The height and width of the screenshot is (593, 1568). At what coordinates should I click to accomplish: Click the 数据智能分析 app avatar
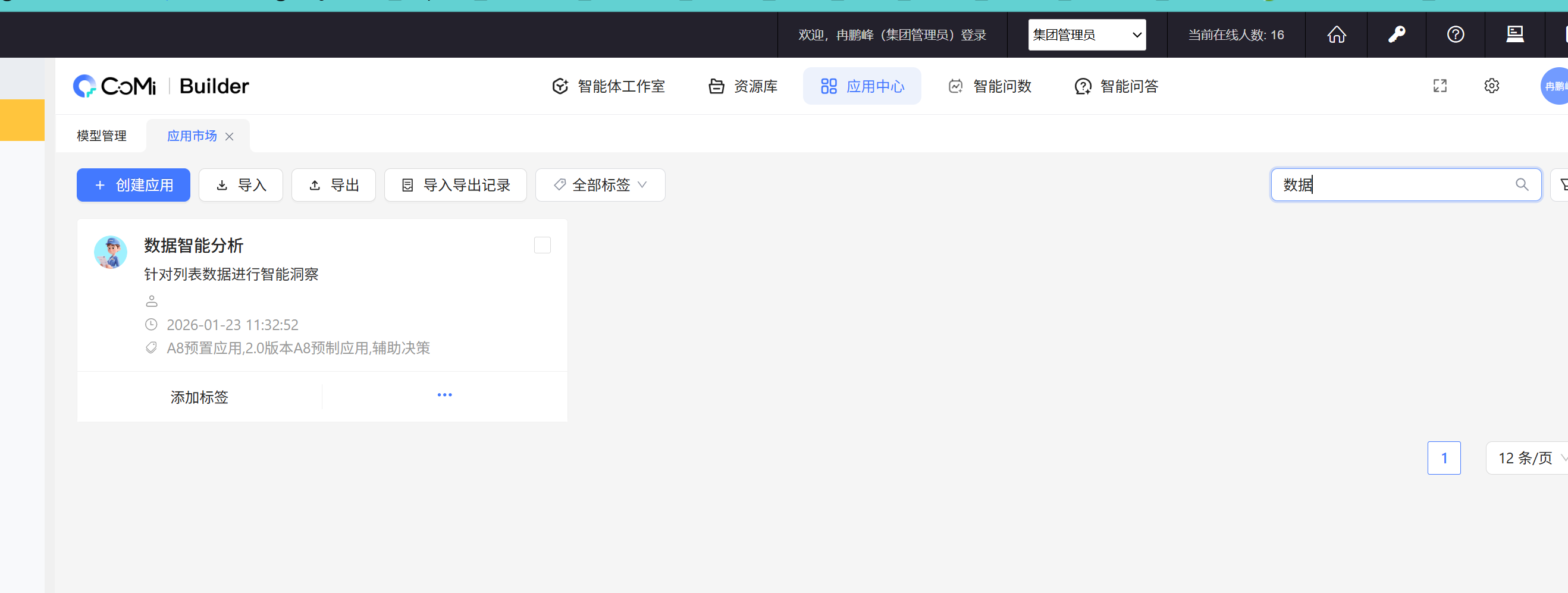click(110, 252)
